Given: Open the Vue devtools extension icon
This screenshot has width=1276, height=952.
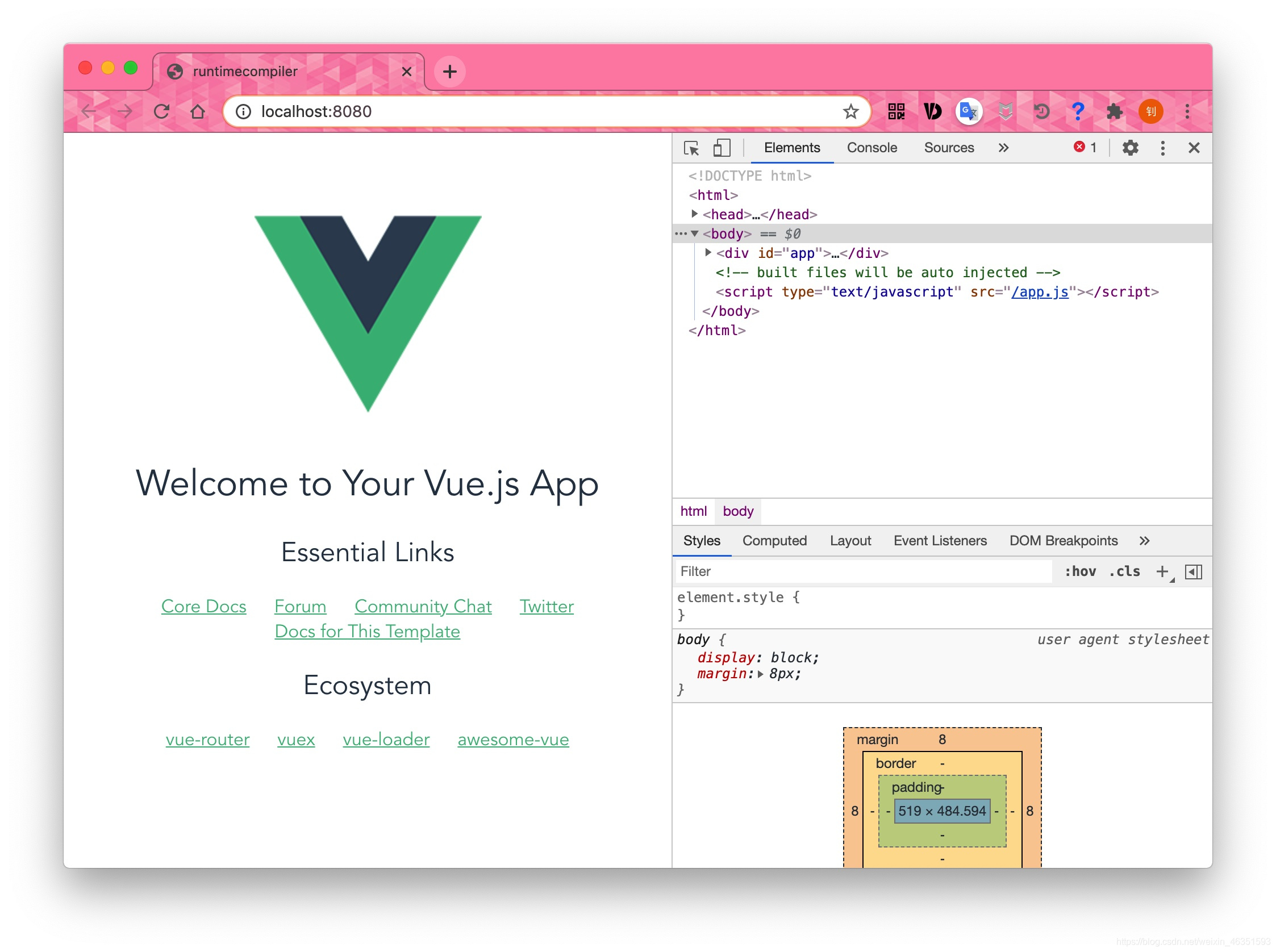Looking at the screenshot, I should (932, 111).
